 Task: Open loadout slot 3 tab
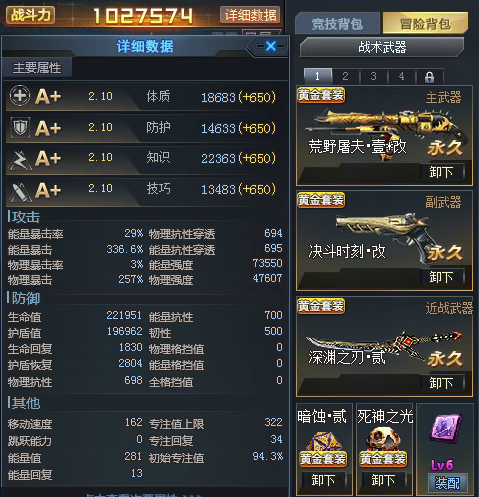(x=374, y=76)
